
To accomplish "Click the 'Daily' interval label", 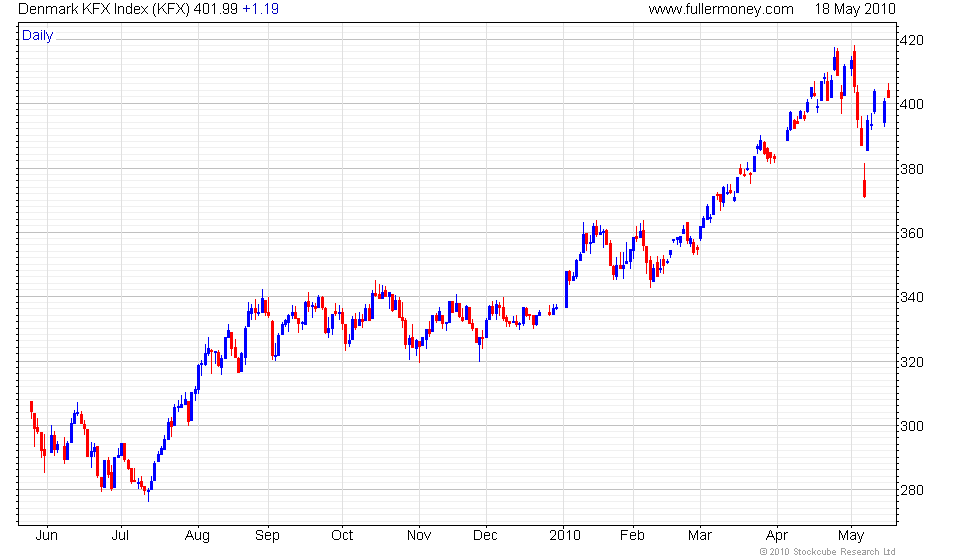I will point(38,35).
